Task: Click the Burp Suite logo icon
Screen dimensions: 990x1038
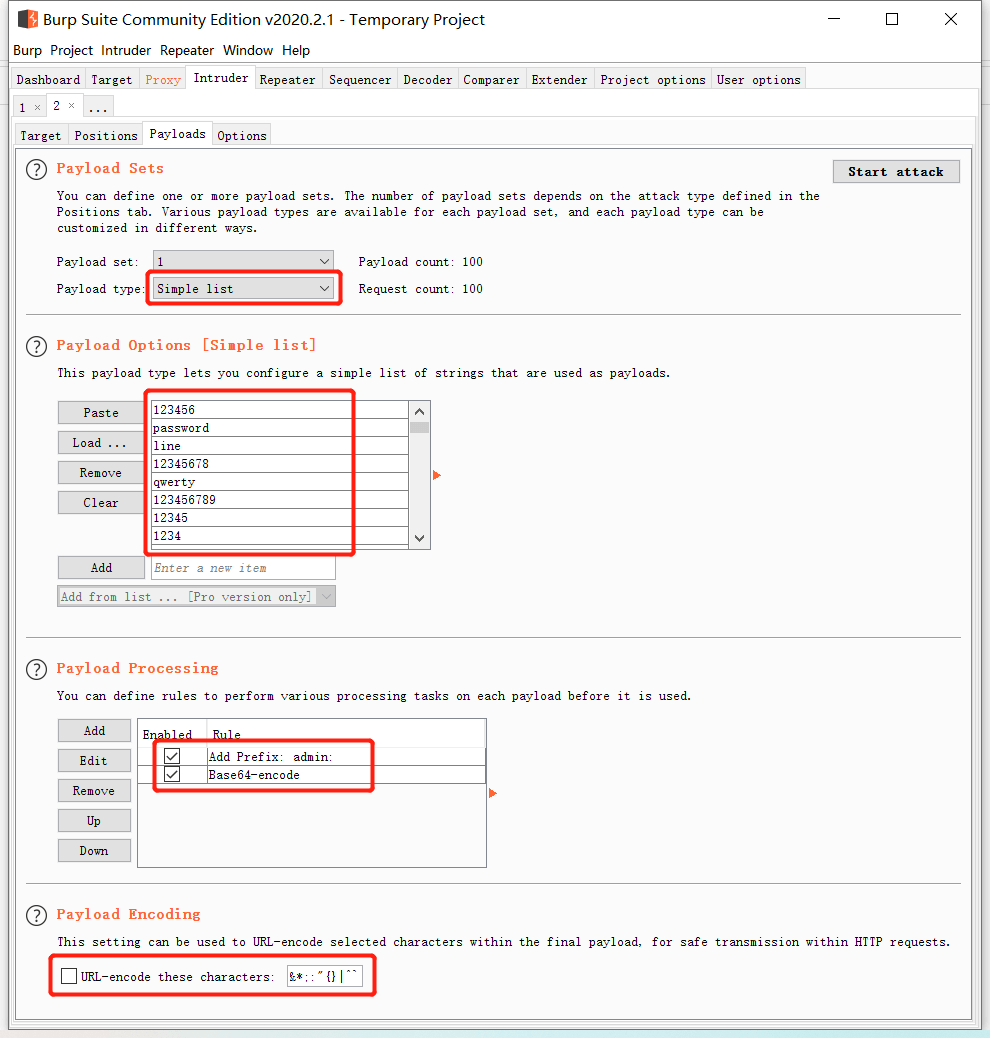Action: click(28, 19)
